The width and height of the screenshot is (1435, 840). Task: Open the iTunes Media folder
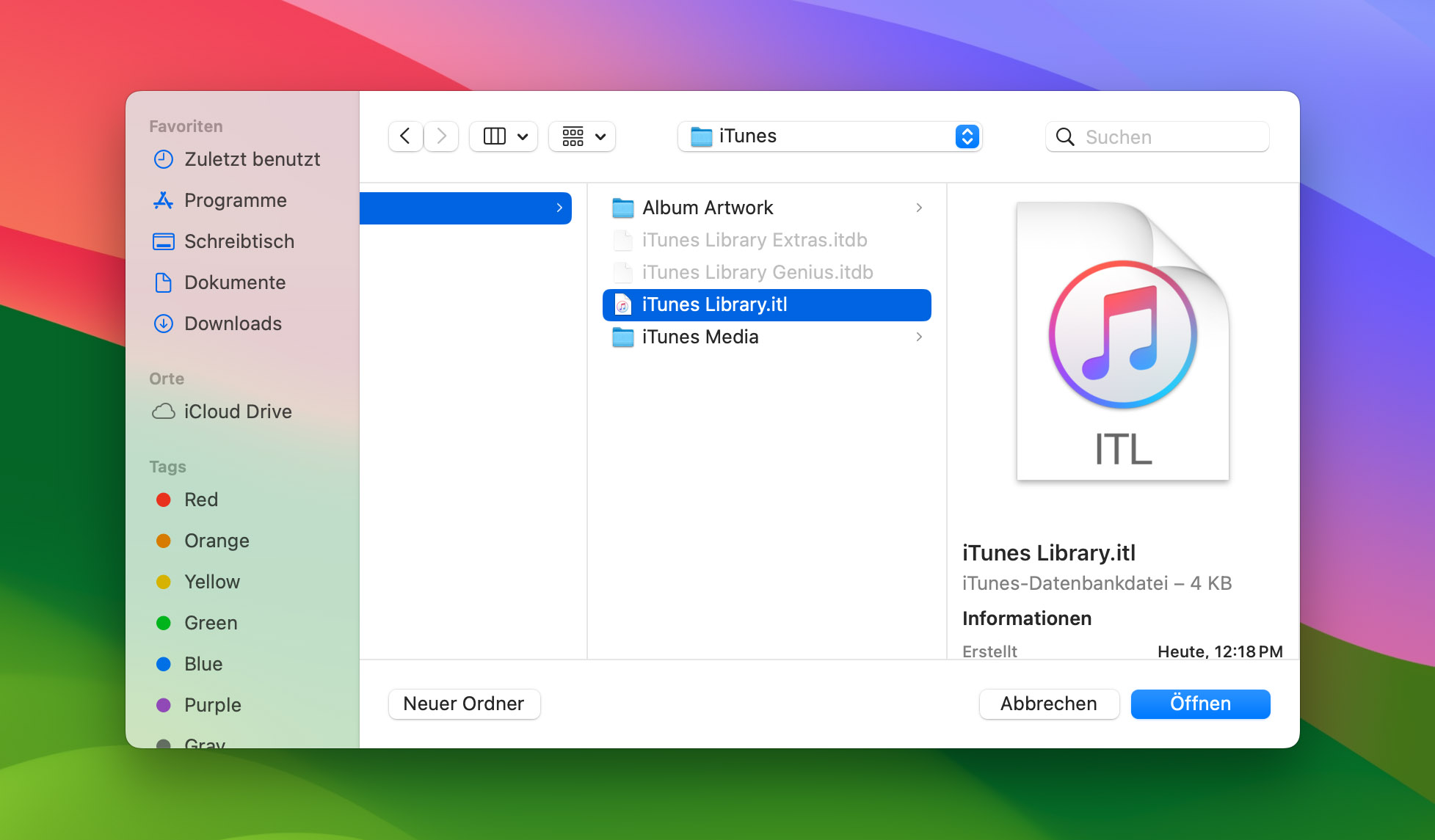click(x=767, y=337)
